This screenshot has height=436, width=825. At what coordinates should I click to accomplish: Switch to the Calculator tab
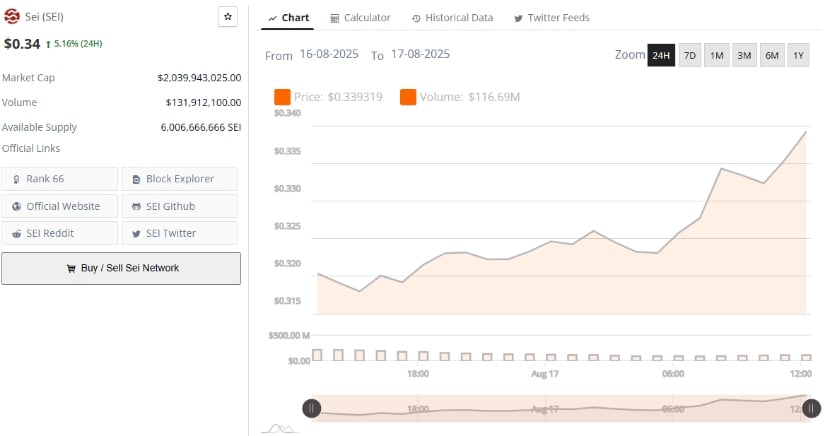click(360, 18)
